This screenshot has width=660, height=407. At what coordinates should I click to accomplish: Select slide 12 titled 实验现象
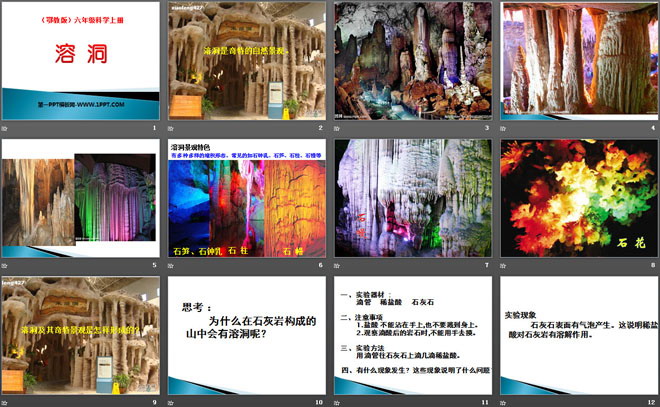579,335
